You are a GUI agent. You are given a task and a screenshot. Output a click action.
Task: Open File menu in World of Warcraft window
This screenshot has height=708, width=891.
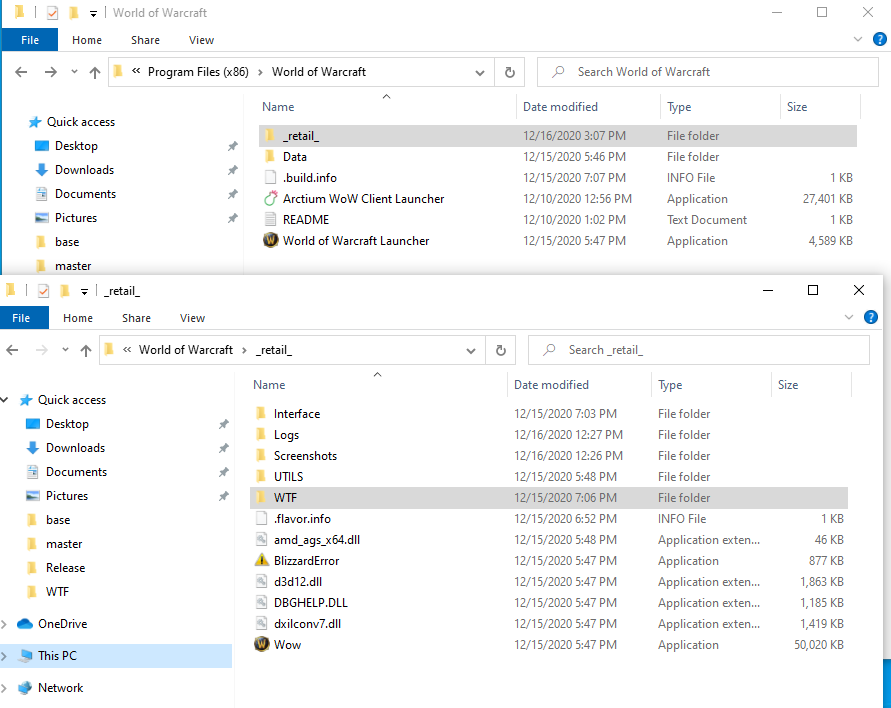(30, 40)
